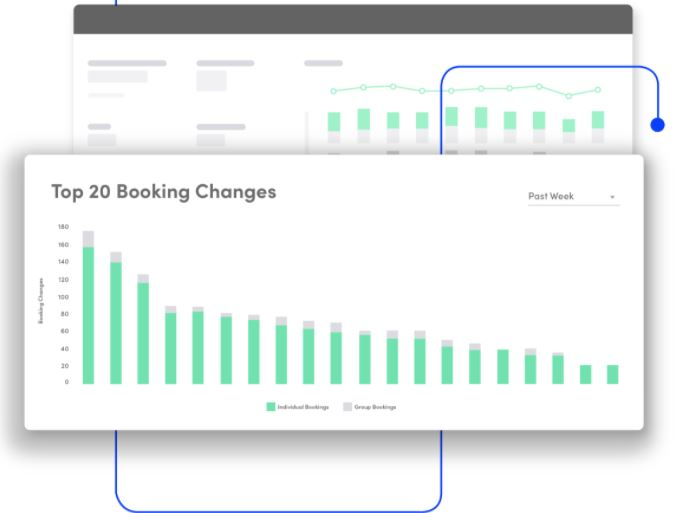Select the final rightmost green bar

[612, 375]
